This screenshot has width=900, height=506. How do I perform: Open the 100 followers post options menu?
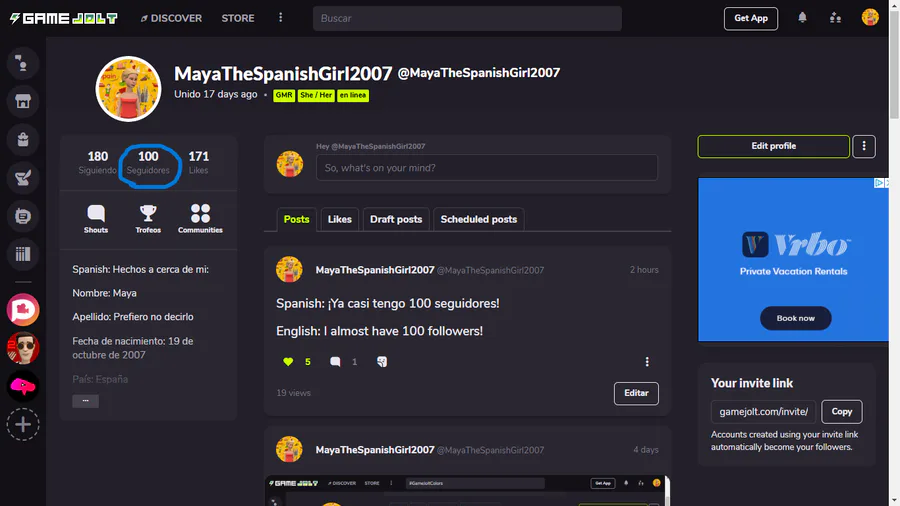point(647,361)
